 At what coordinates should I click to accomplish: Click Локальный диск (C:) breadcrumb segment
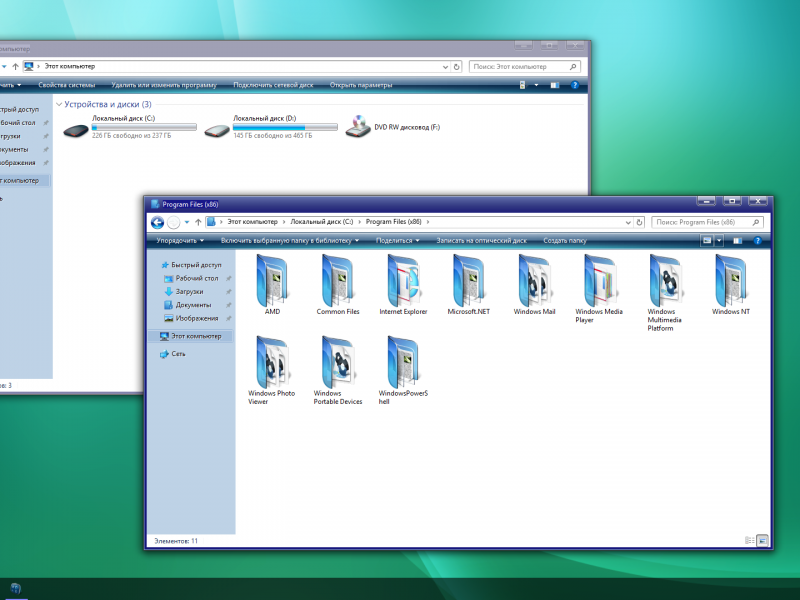[x=322, y=222]
